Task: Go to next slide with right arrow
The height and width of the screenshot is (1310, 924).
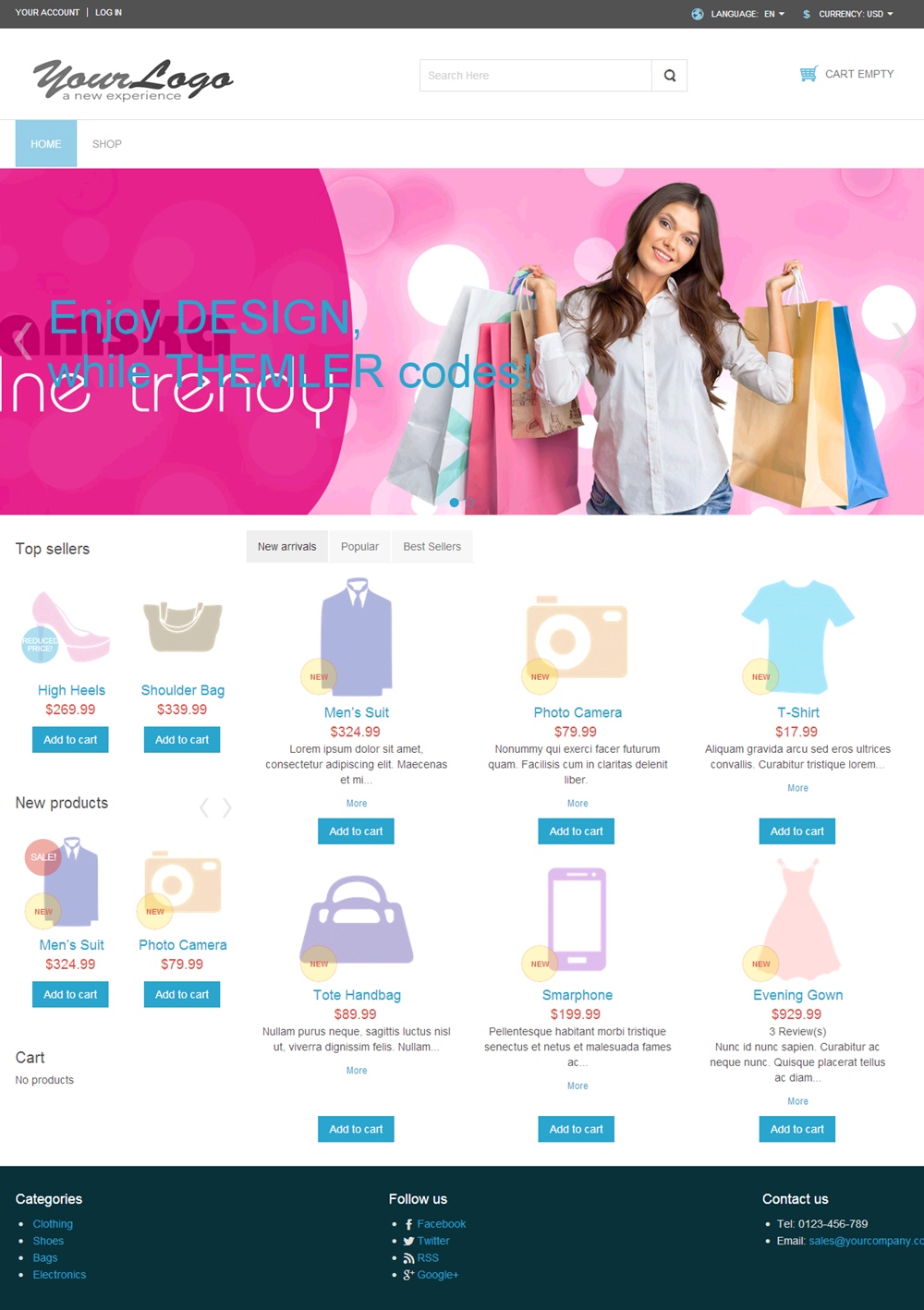Action: coord(900,341)
